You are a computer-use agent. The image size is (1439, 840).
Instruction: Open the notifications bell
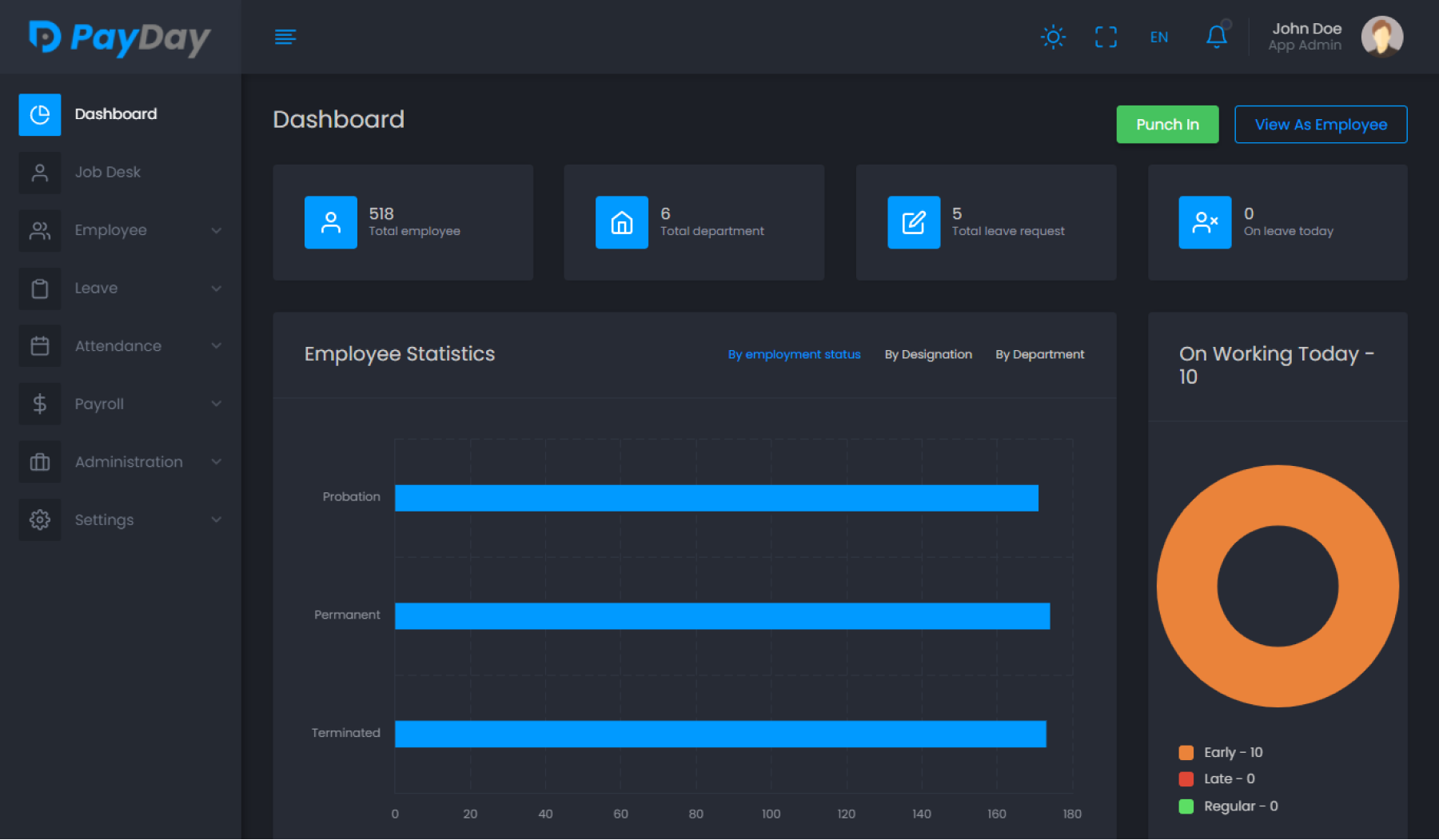pyautogui.click(x=1217, y=37)
